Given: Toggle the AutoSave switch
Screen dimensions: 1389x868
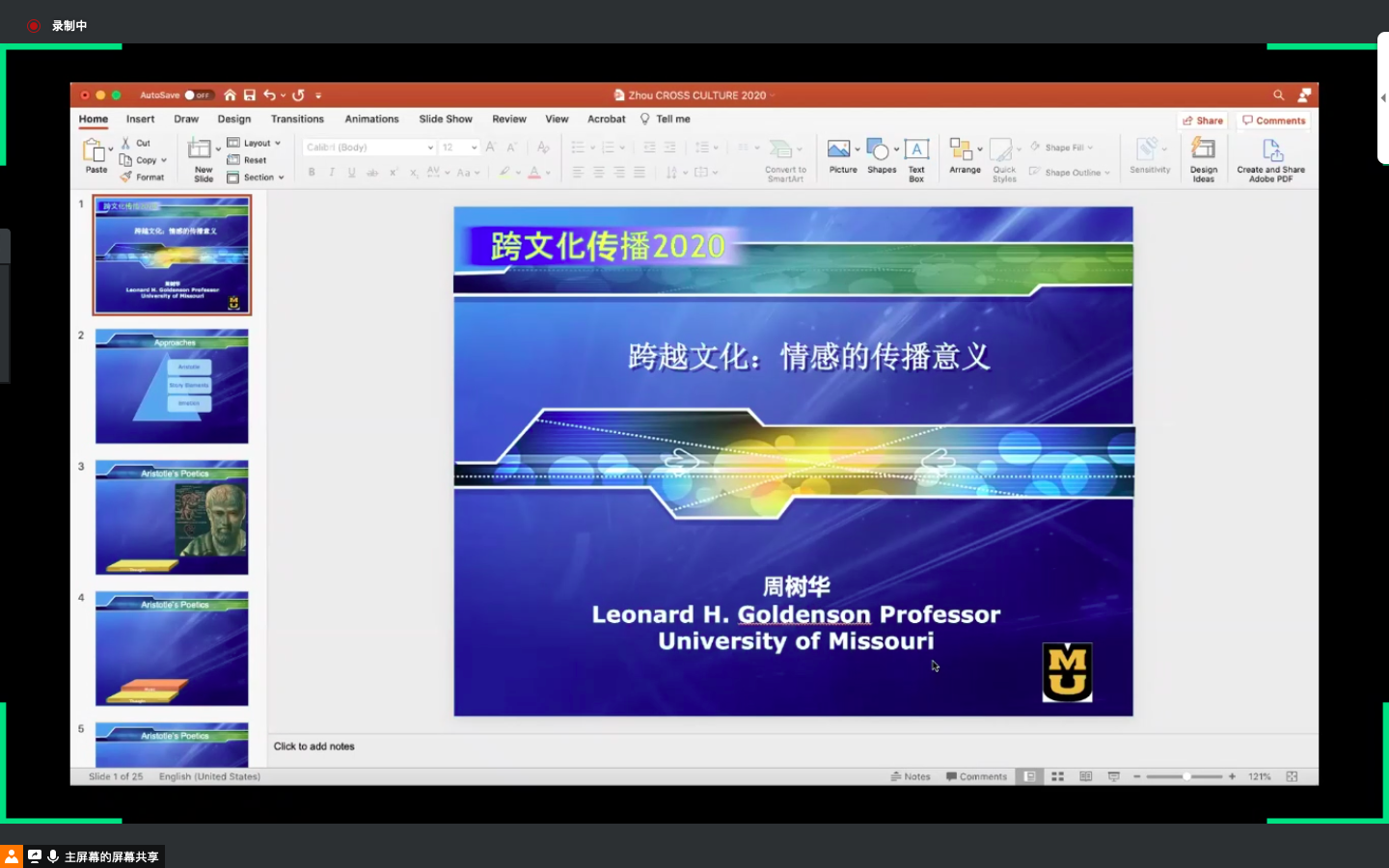Looking at the screenshot, I should (199, 95).
